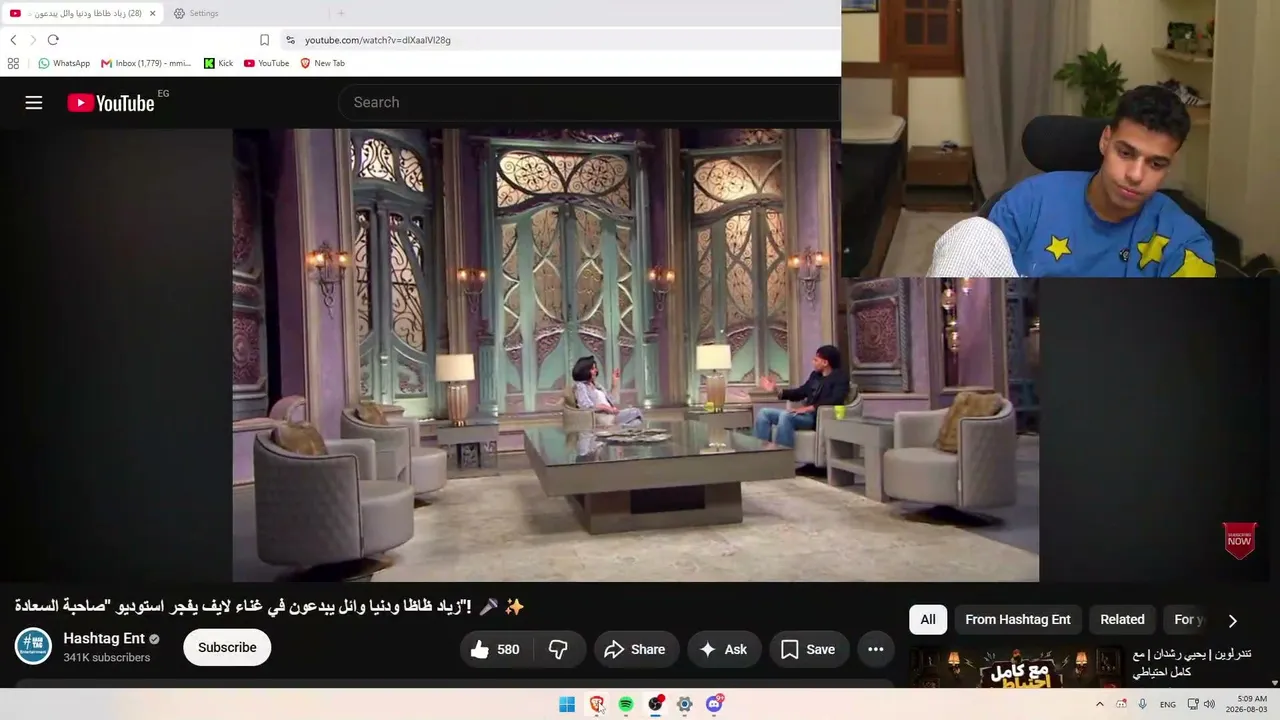
Task: Select the All filter chip
Action: (928, 619)
